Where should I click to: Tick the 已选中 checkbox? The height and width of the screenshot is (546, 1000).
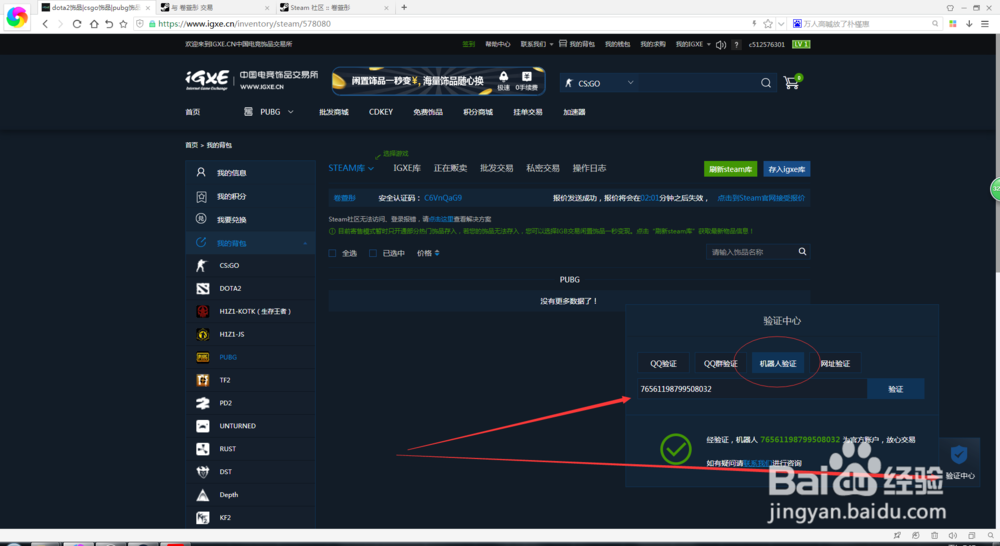(x=373, y=253)
